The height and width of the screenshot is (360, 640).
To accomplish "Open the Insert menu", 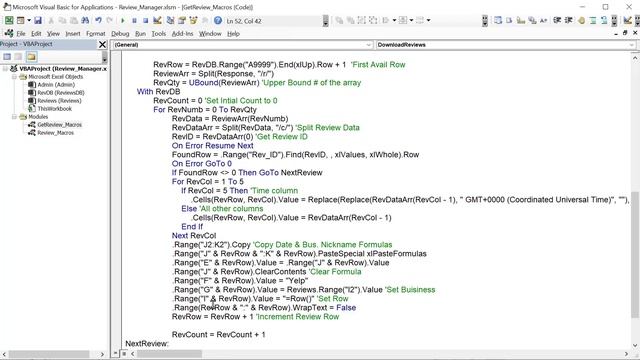I will pos(73,34).
